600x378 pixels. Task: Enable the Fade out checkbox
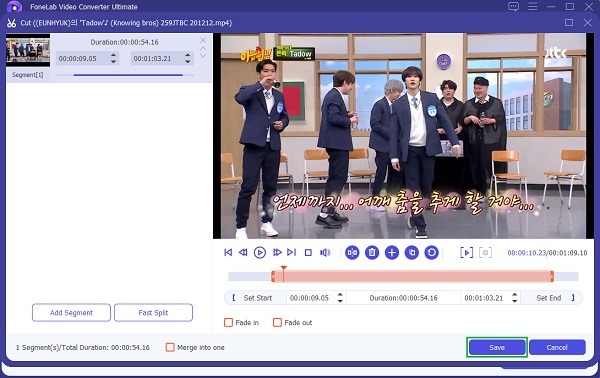(277, 323)
